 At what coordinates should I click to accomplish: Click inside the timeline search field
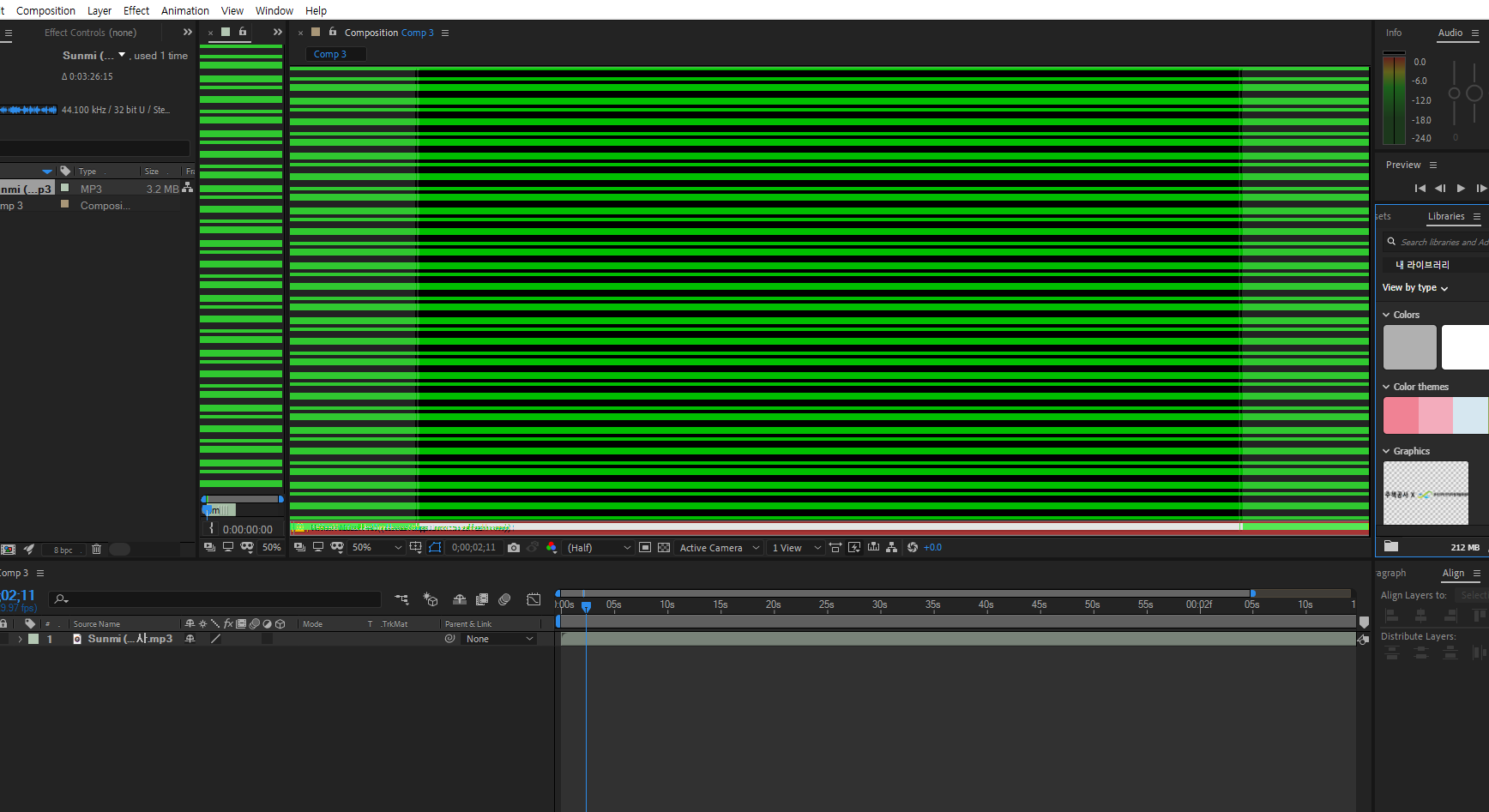click(x=214, y=599)
